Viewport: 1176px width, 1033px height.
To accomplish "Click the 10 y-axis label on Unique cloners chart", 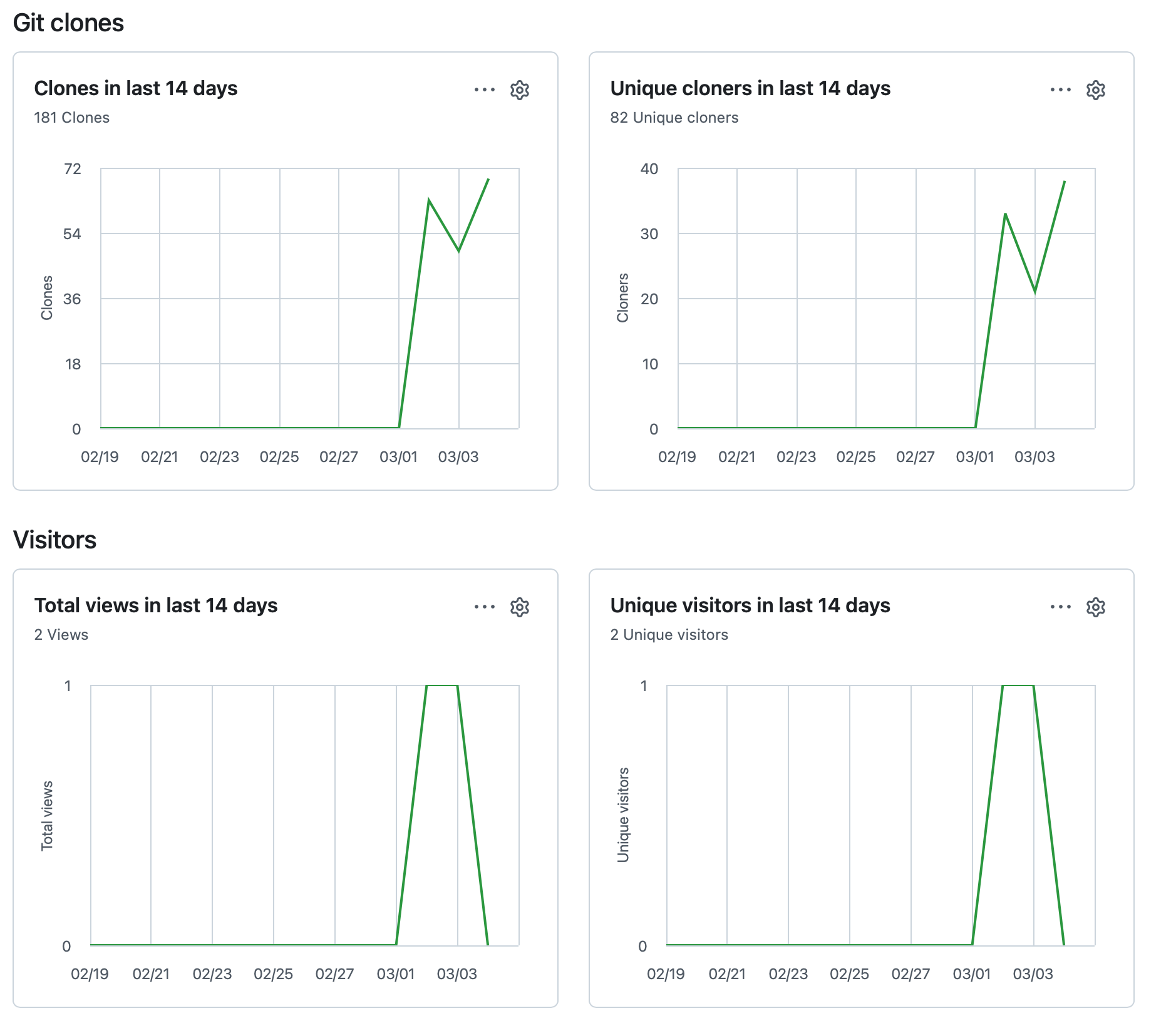I will pyautogui.click(x=650, y=364).
